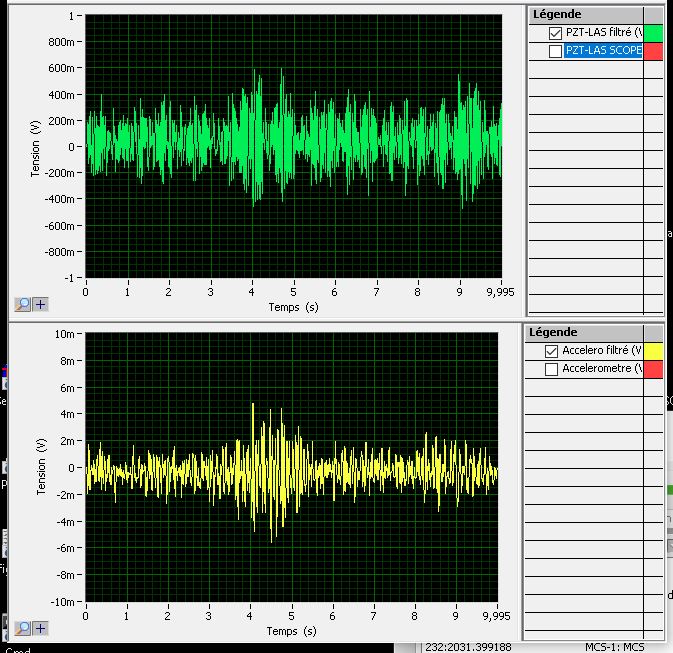Hide the Accelero filtré plot via its checkbox
673x653 pixels.
click(551, 351)
